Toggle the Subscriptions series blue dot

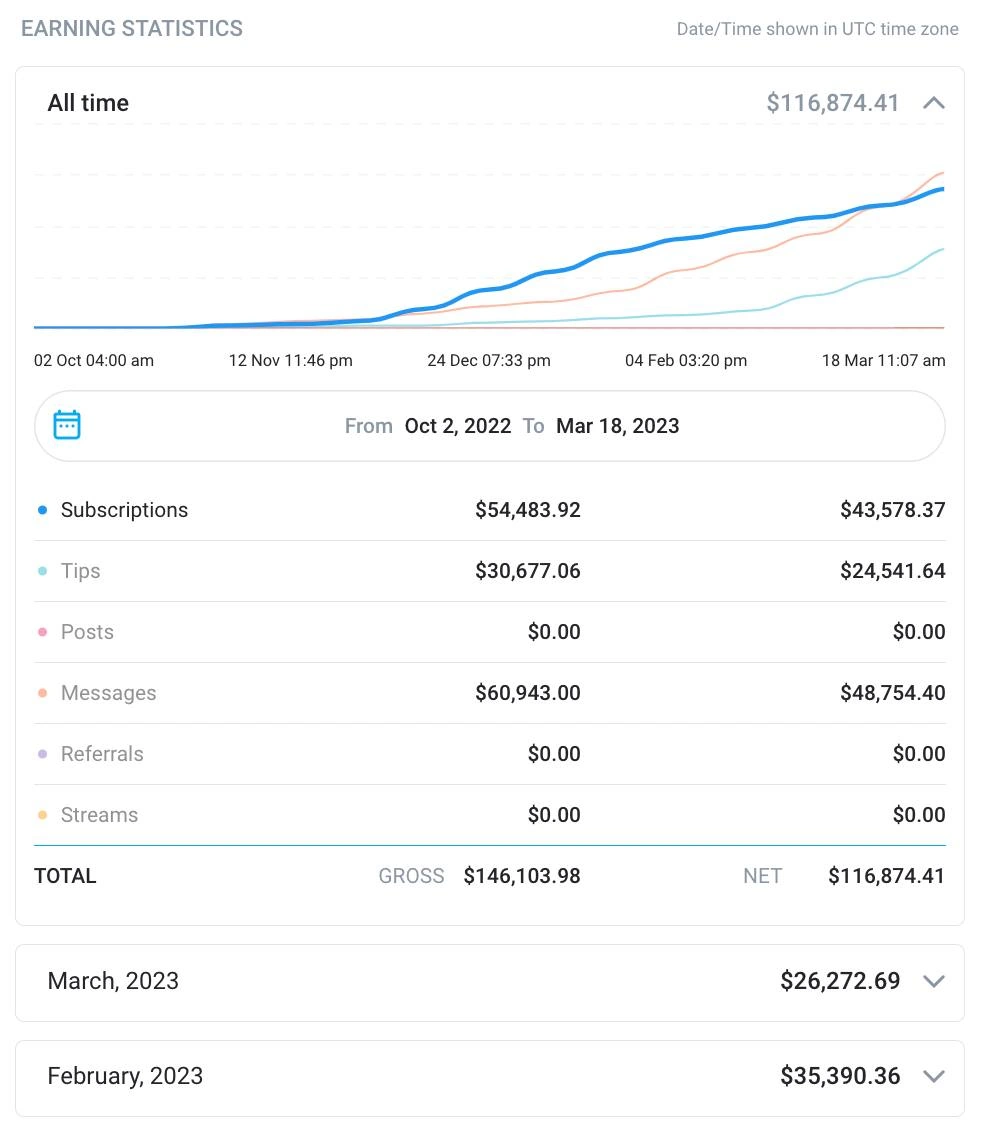pyautogui.click(x=42, y=510)
